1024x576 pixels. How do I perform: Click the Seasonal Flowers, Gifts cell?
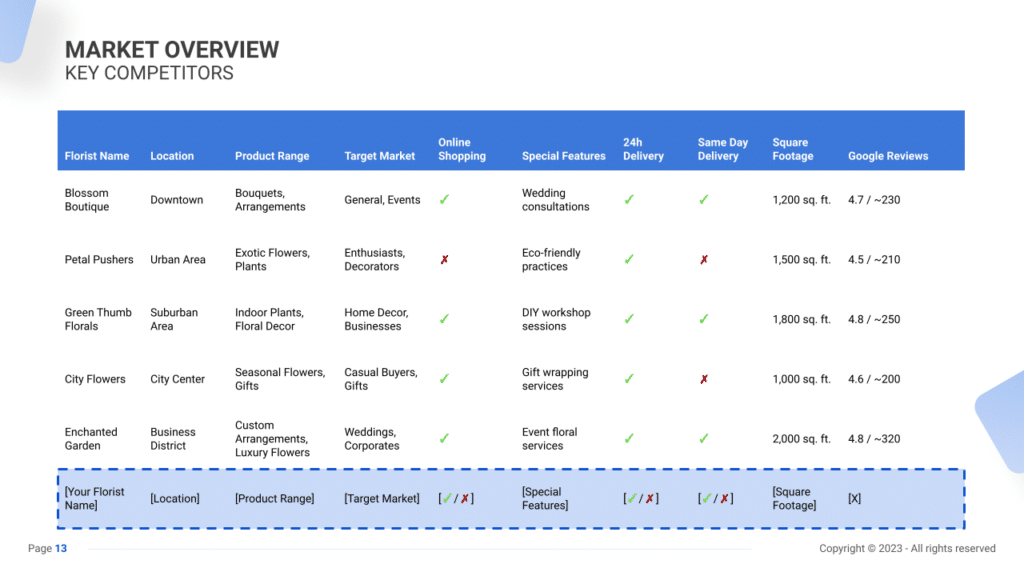pos(280,379)
